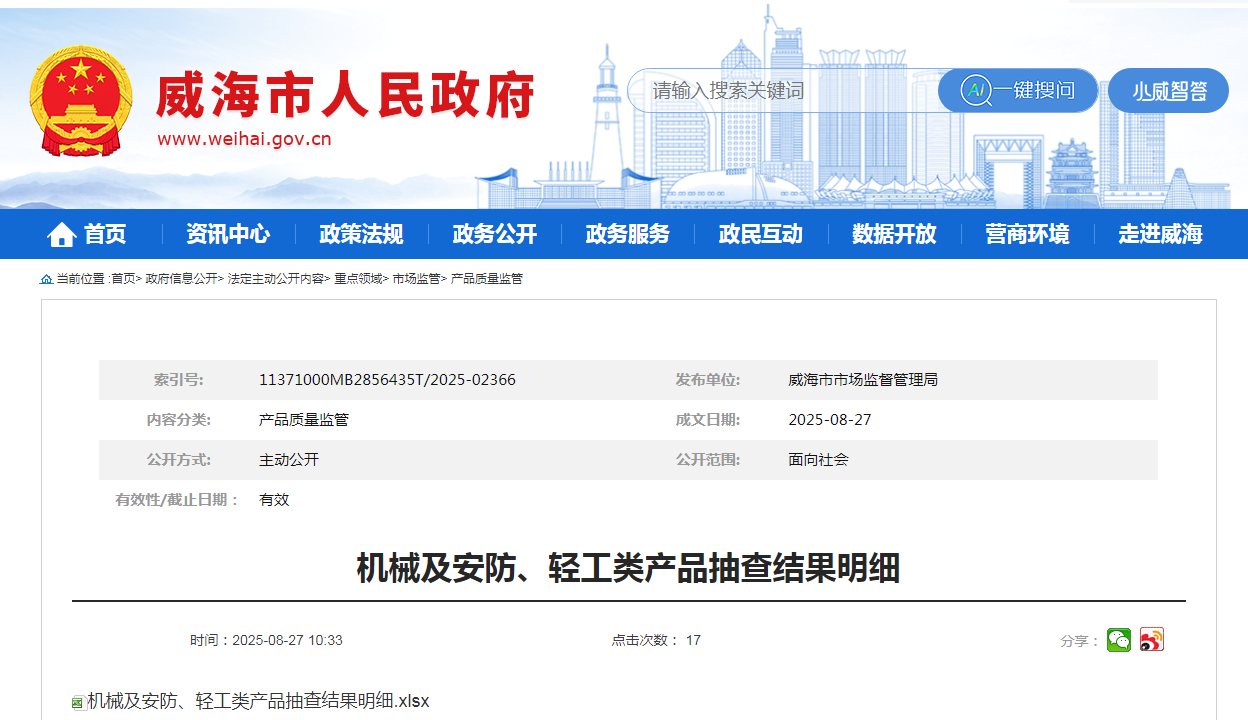Click the xlsx file attachment icon
This screenshot has height=720, width=1248.
(78, 703)
